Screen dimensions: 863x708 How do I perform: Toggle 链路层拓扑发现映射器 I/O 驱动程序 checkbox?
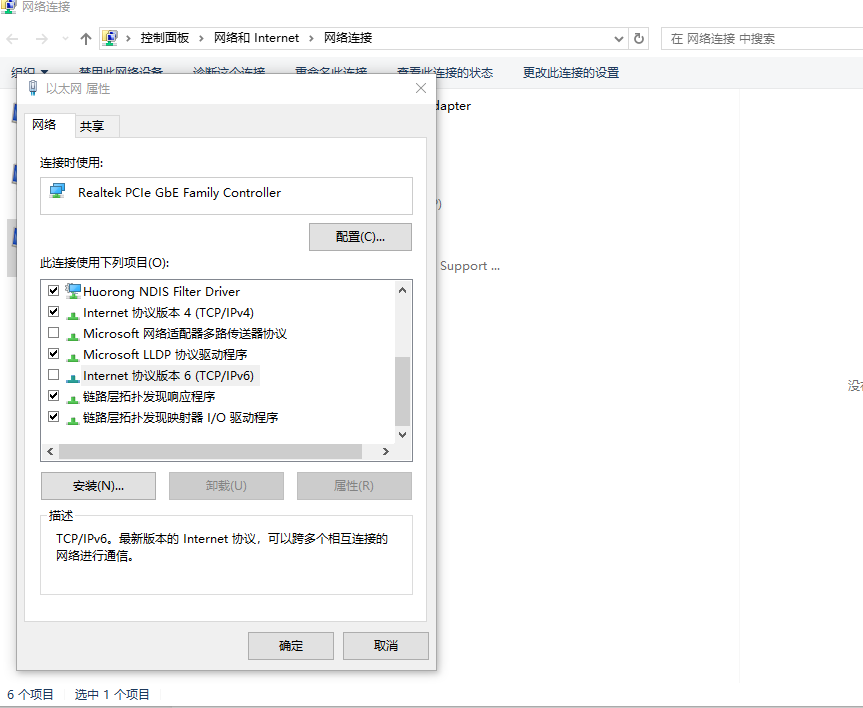53,416
